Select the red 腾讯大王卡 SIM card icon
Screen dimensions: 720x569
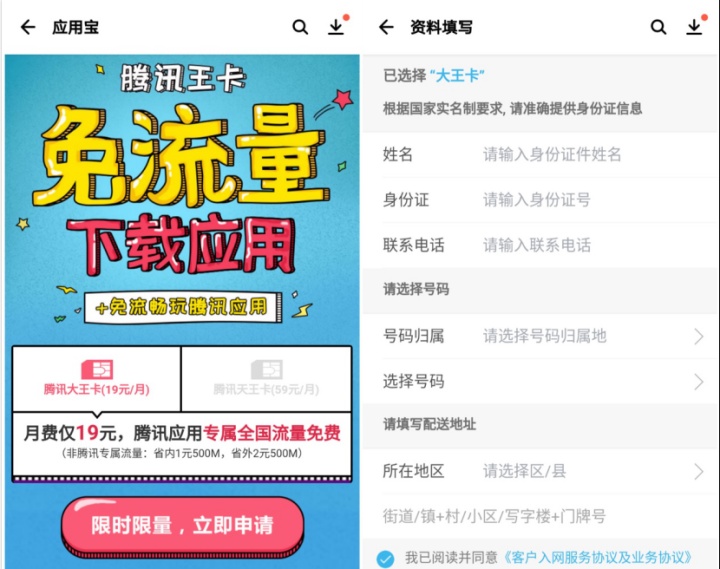click(97, 369)
